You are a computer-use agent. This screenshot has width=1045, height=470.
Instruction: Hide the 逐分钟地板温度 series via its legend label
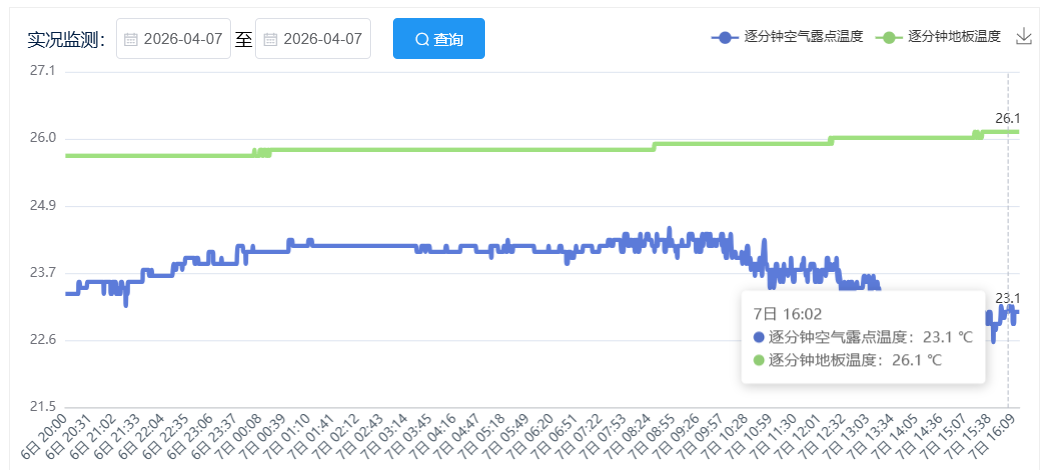pyautogui.click(x=954, y=37)
